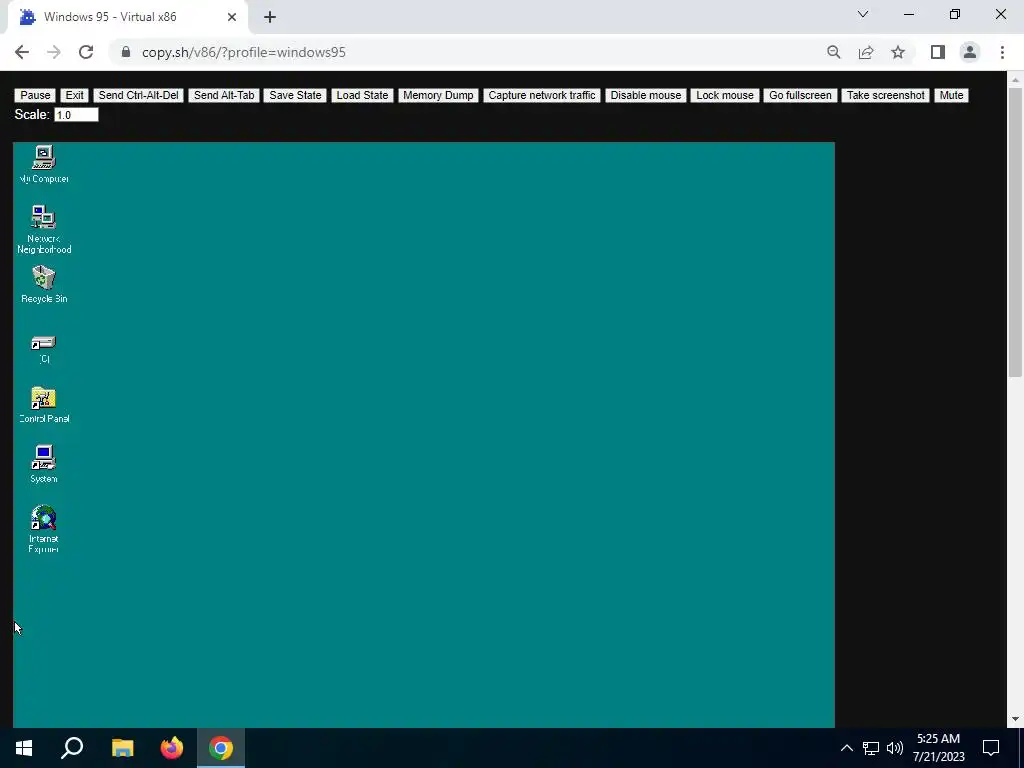Open volume tray icon

895,748
